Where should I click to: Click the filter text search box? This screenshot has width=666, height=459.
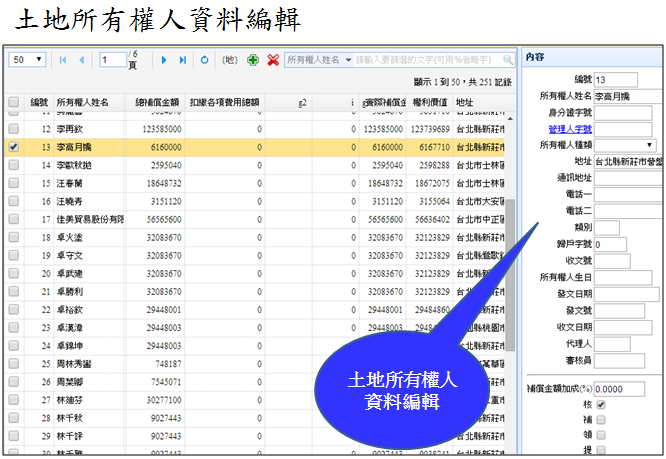click(x=428, y=60)
